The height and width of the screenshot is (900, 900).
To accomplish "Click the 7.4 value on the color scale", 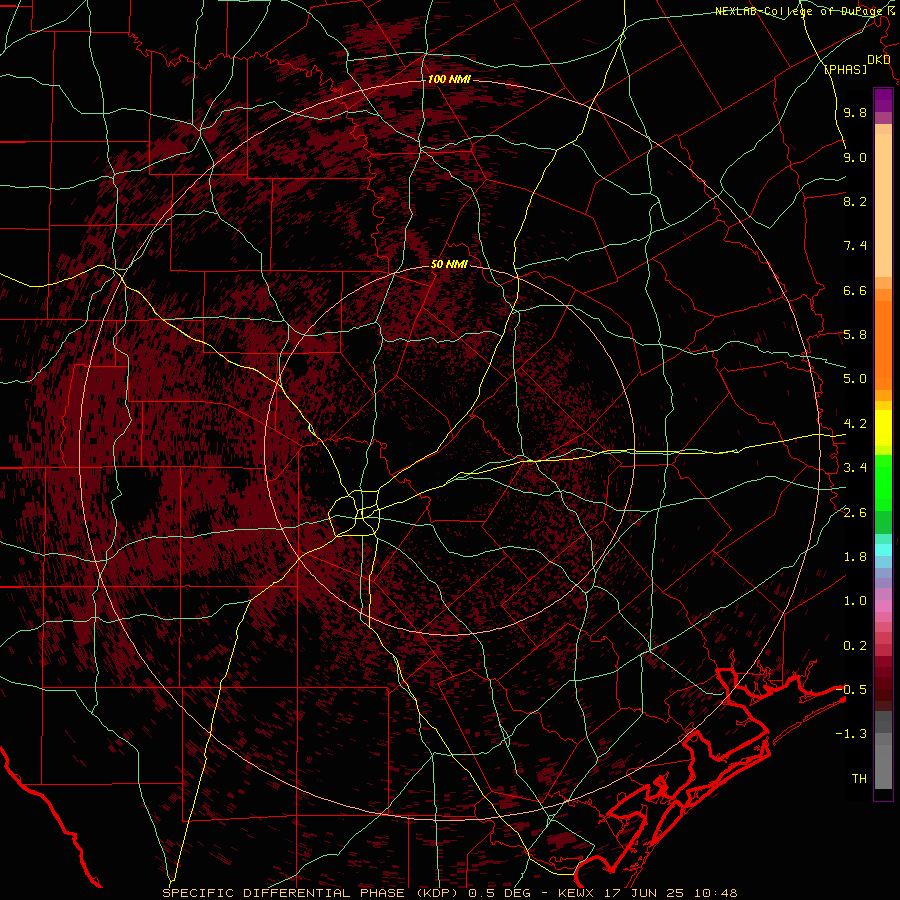I will (x=855, y=246).
